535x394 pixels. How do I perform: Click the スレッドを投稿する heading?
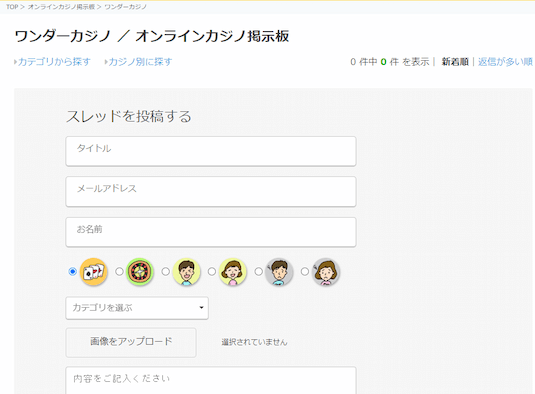coord(129,116)
